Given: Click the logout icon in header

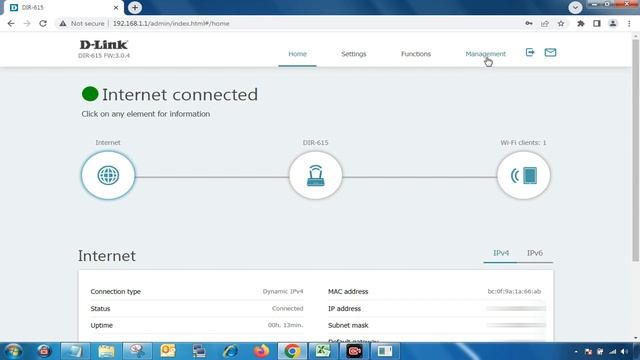Looking at the screenshot, I should tap(530, 52).
